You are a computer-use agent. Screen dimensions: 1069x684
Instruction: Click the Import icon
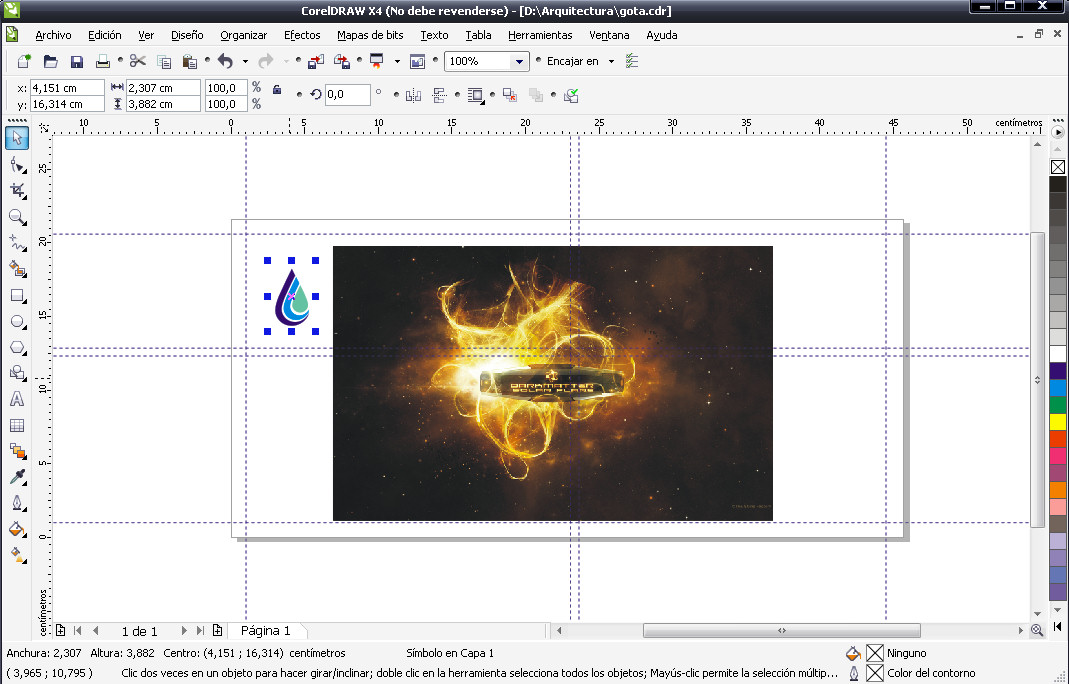pos(316,61)
